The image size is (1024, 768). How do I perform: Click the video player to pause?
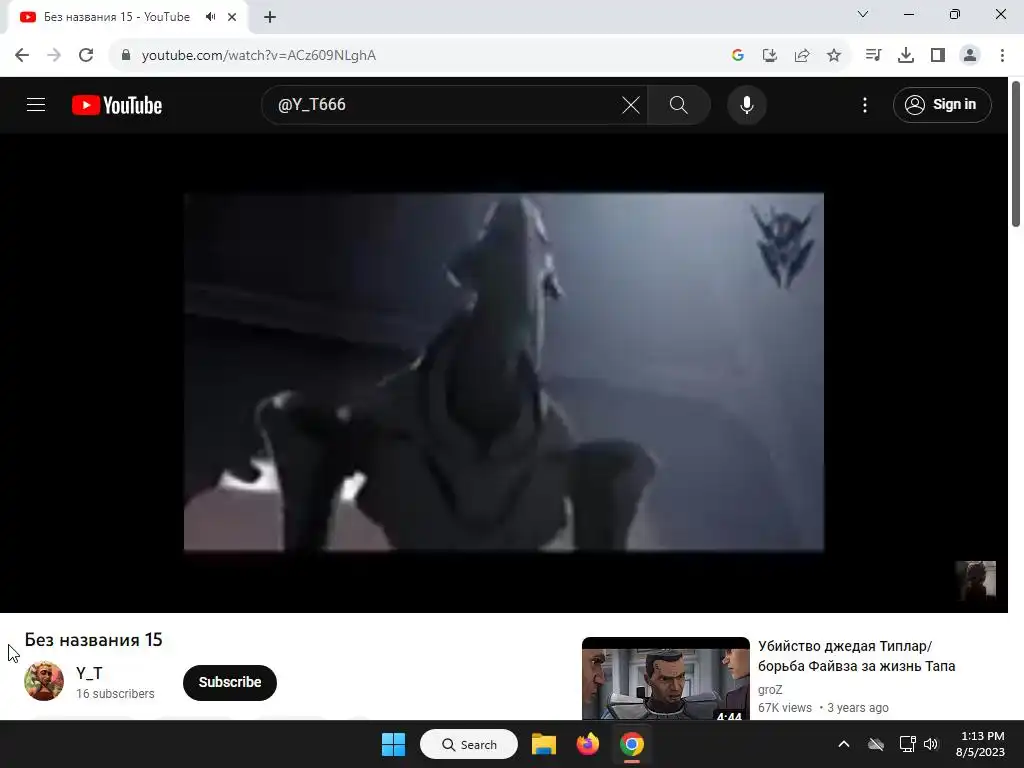pyautogui.click(x=504, y=372)
